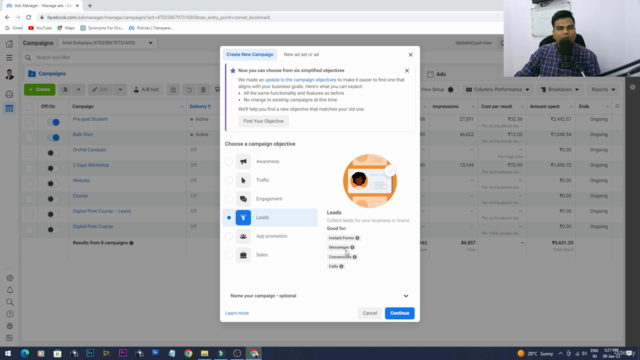Open the help question icon in sidebar
The height and width of the screenshot is (360, 640).
[x=10, y=314]
